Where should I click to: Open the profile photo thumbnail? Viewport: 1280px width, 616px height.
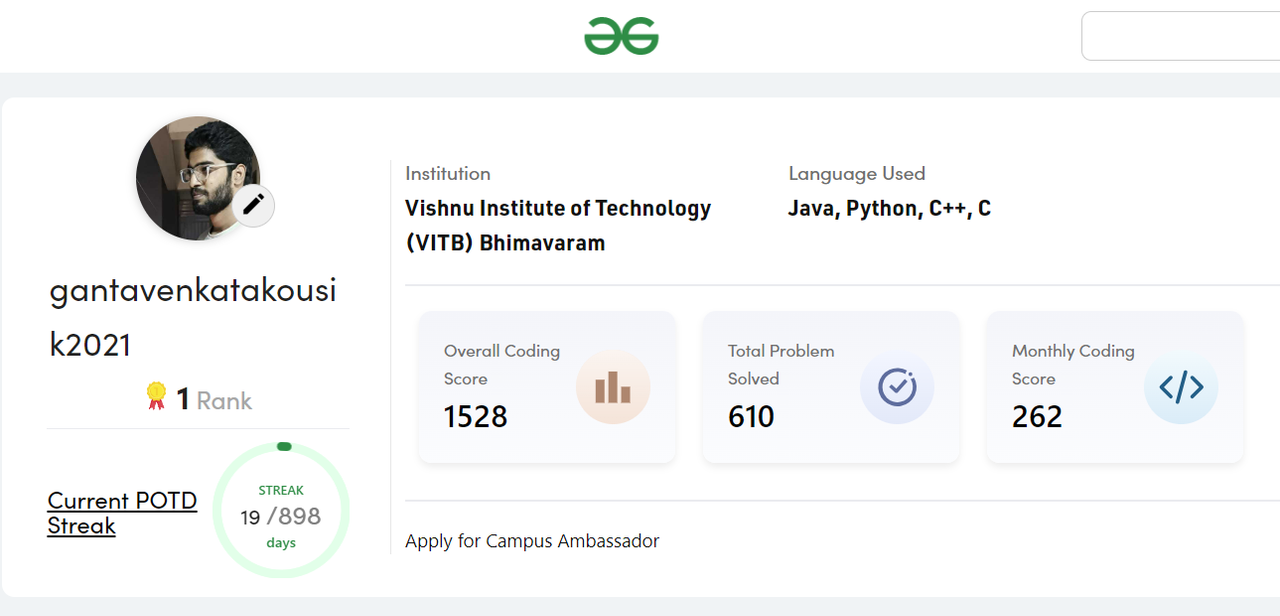198,178
